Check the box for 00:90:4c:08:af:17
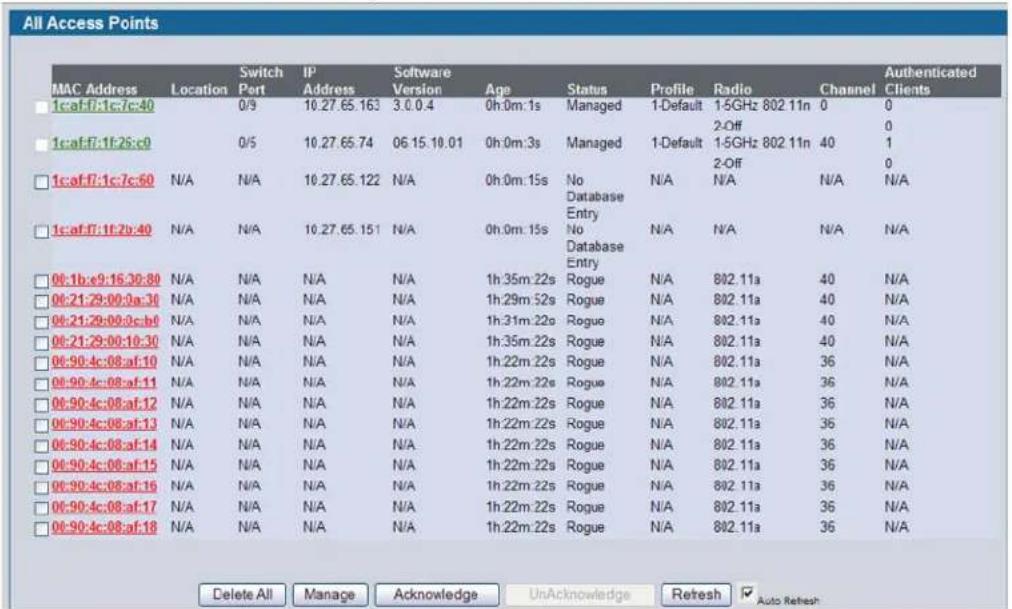1012x609 pixels. [41, 508]
